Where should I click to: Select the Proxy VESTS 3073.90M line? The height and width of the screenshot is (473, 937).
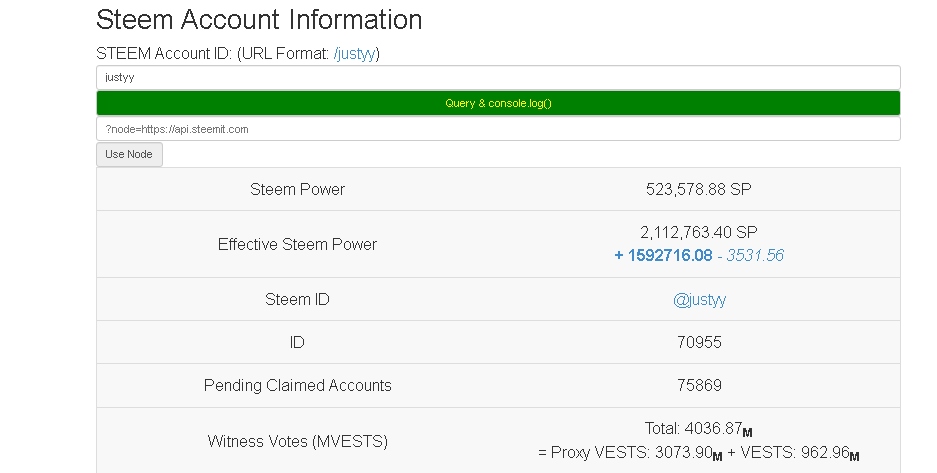point(699,453)
